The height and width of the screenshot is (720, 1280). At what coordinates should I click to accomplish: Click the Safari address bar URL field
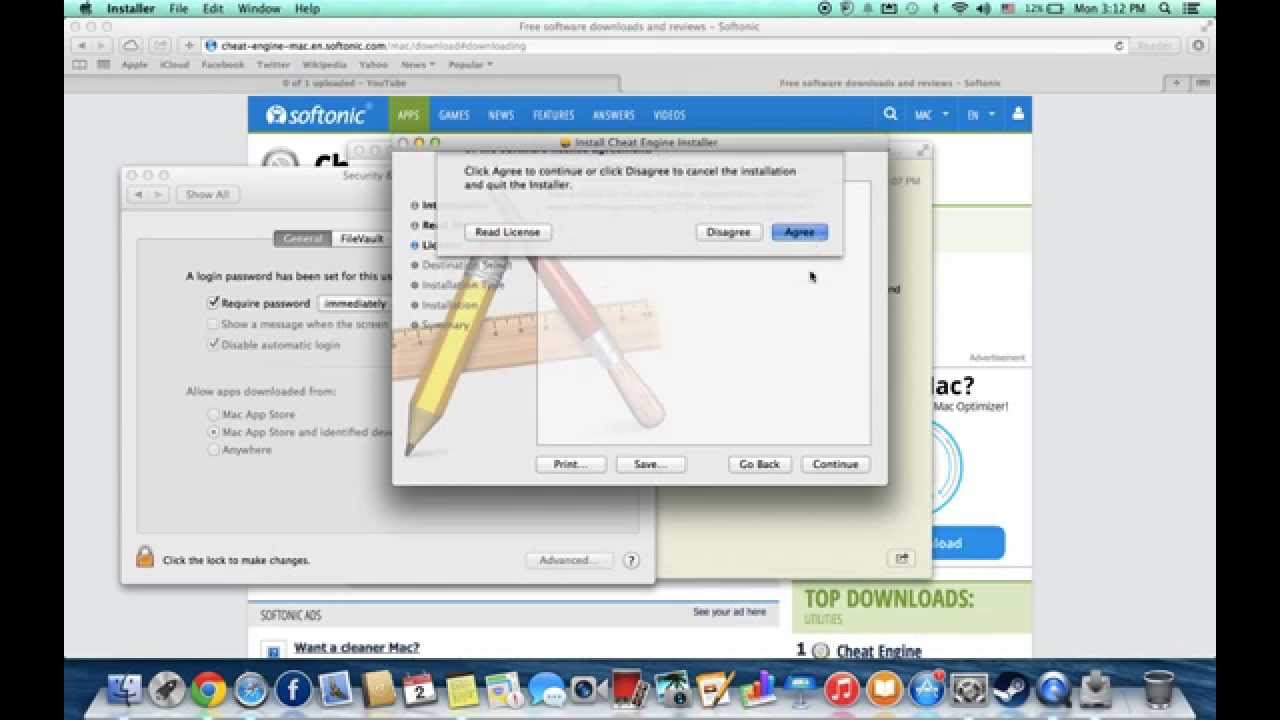tap(664, 46)
